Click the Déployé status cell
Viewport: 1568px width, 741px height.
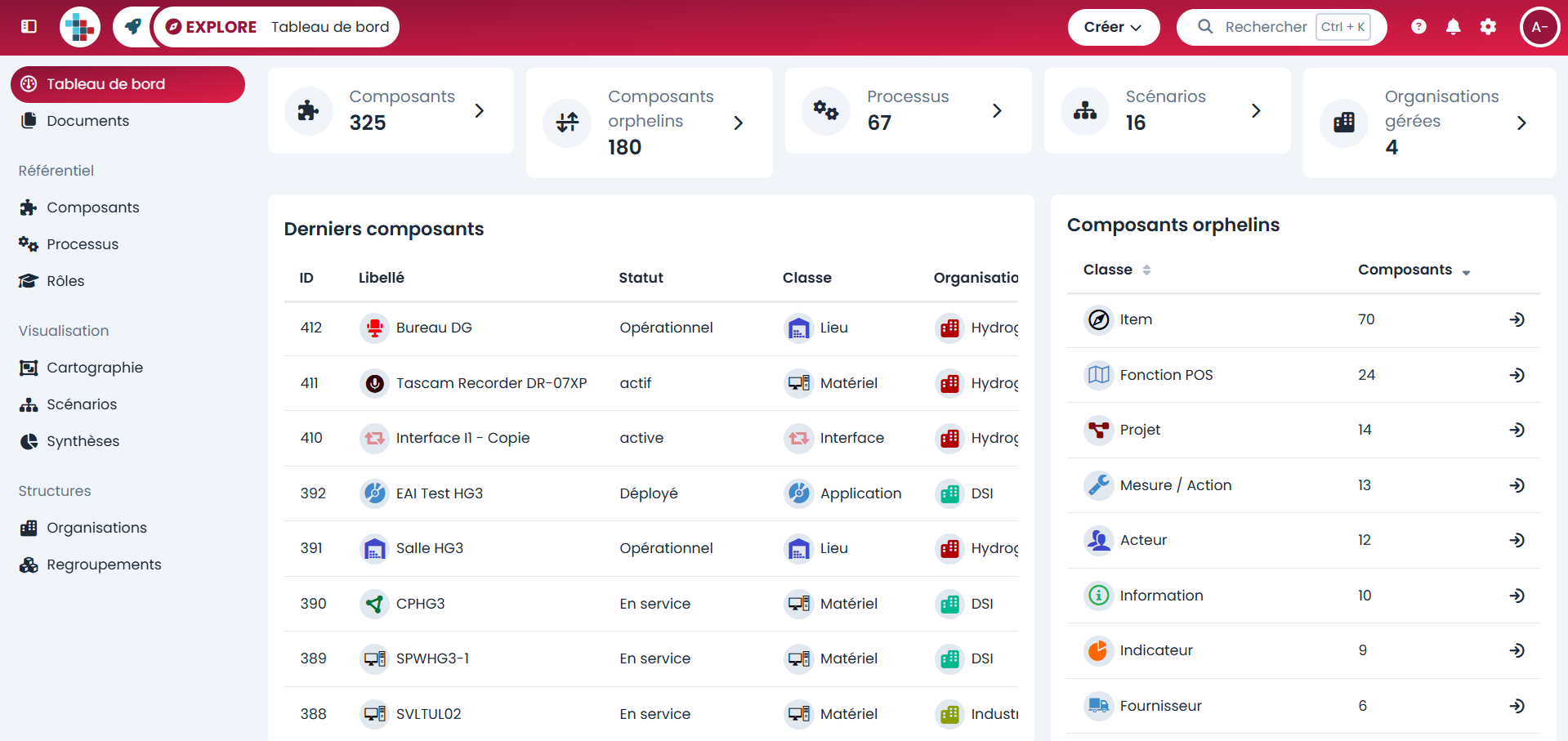point(649,493)
